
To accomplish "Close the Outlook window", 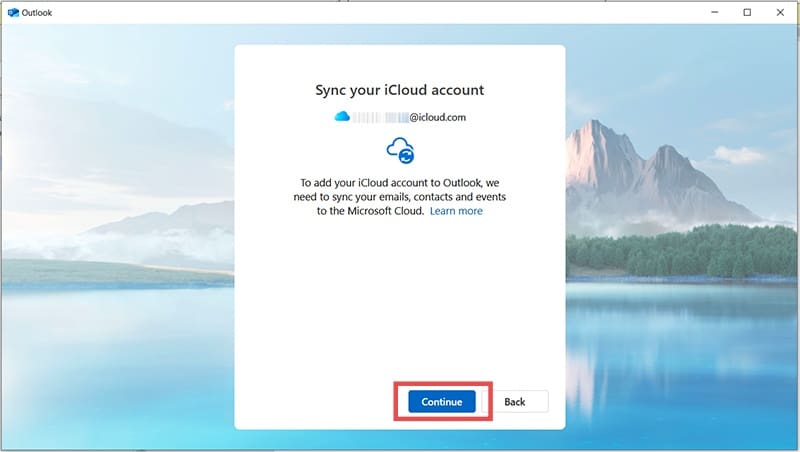I will click(x=780, y=12).
